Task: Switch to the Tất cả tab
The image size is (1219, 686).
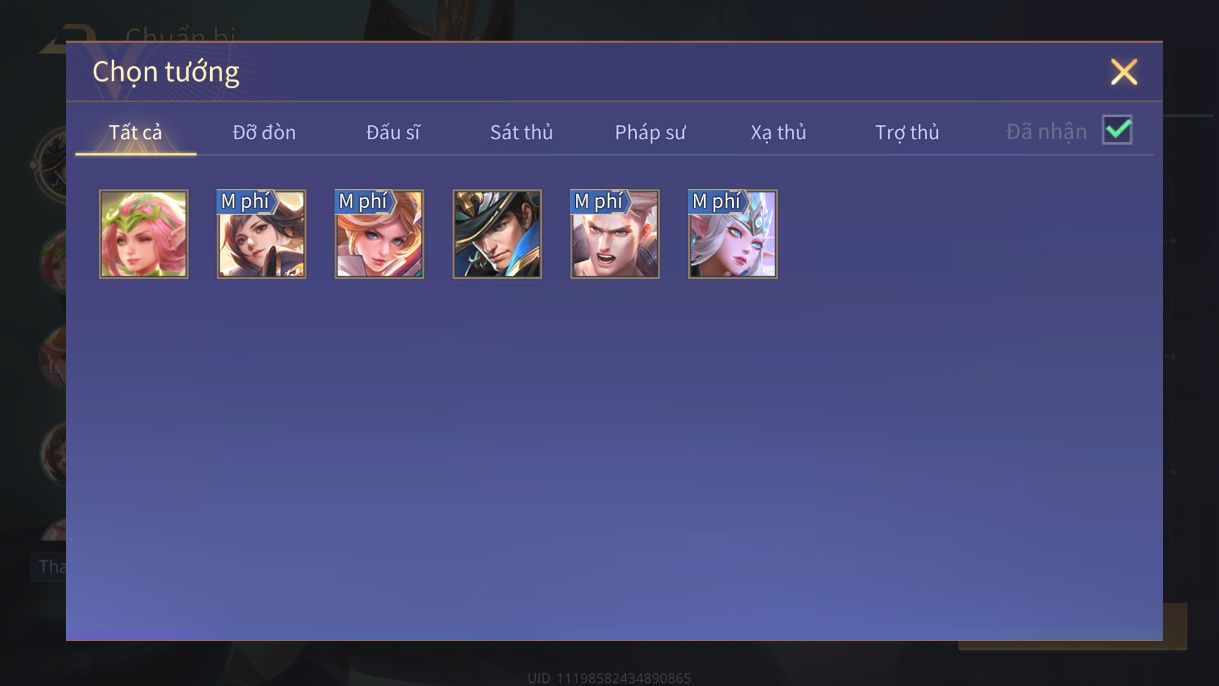Action: click(x=136, y=132)
